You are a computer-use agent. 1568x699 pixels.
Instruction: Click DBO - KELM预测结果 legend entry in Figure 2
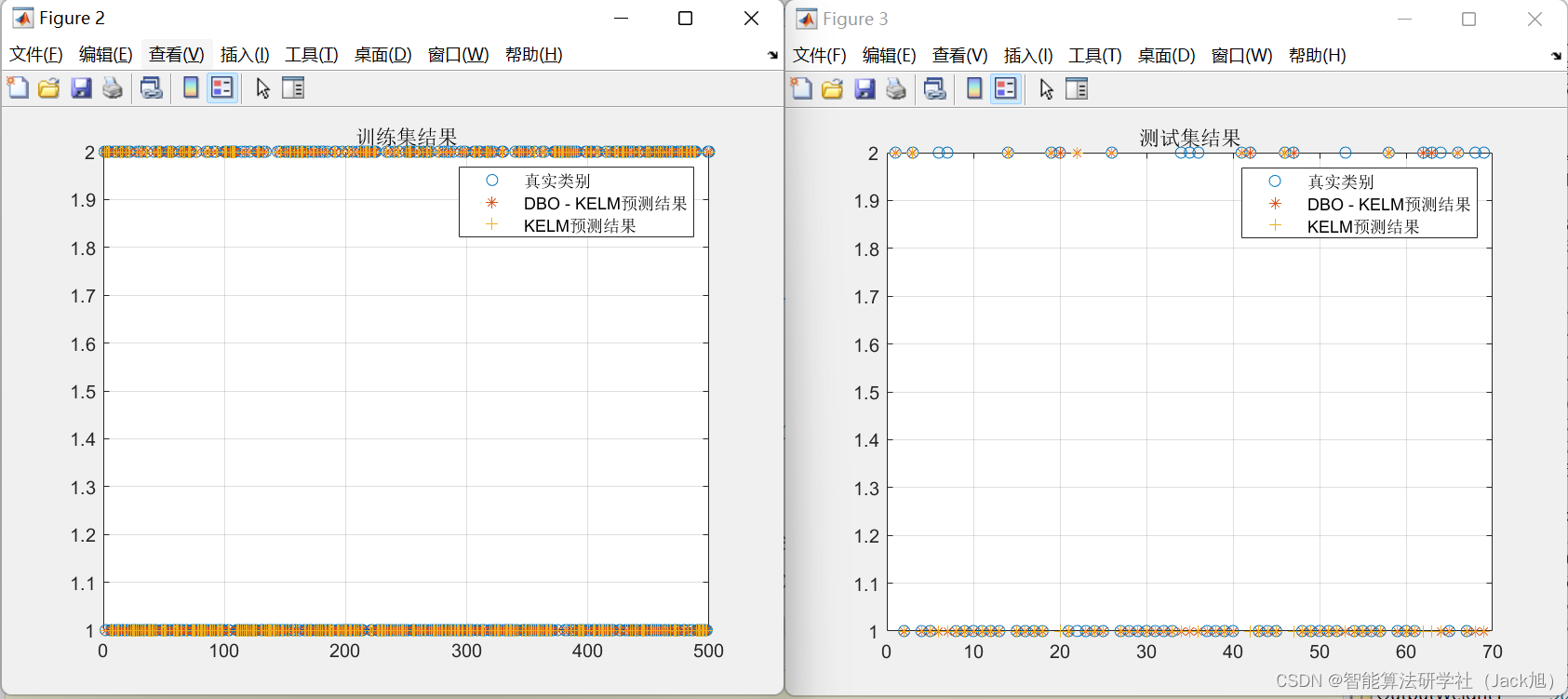(605, 203)
